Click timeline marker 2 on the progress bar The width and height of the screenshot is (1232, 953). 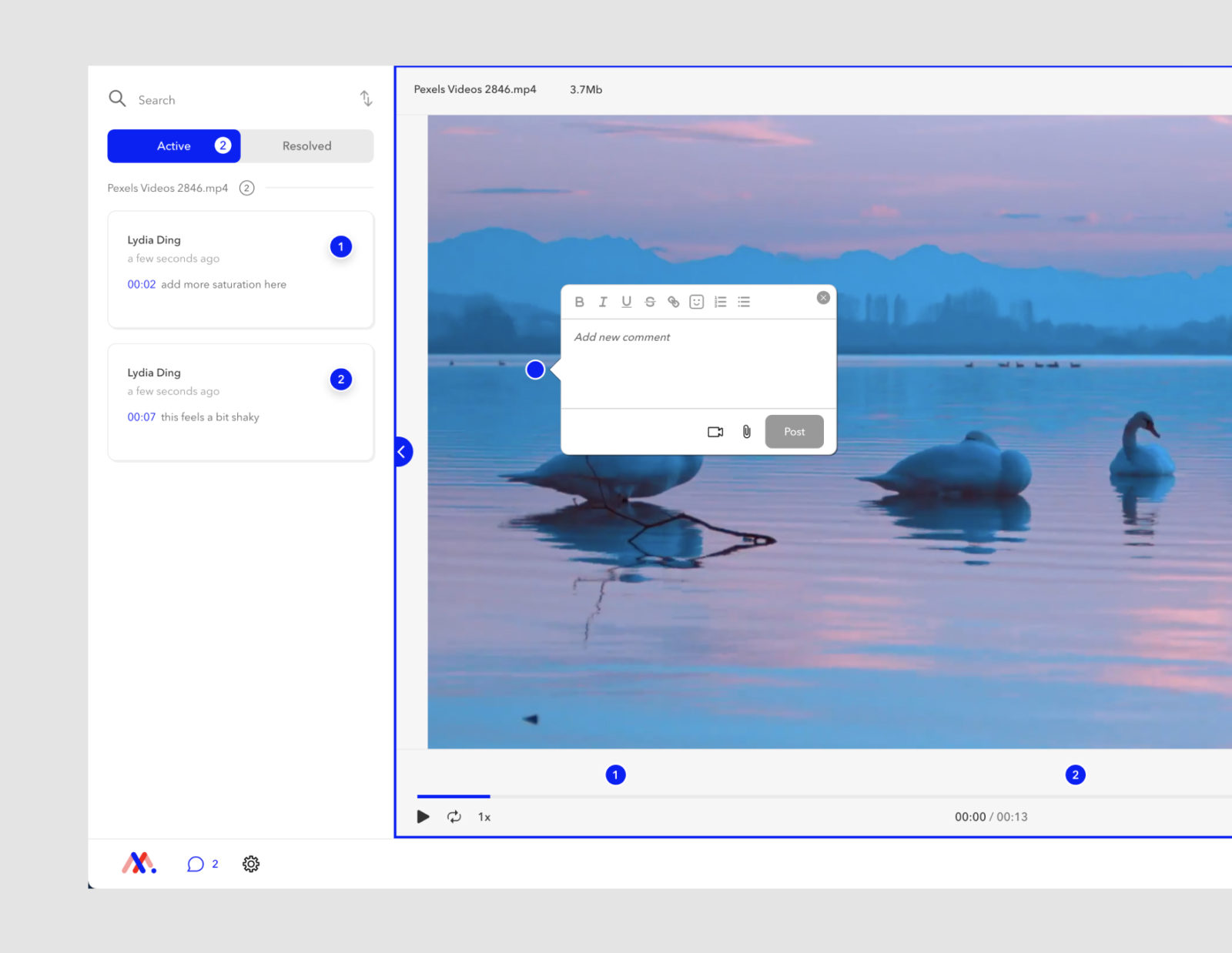(1075, 774)
